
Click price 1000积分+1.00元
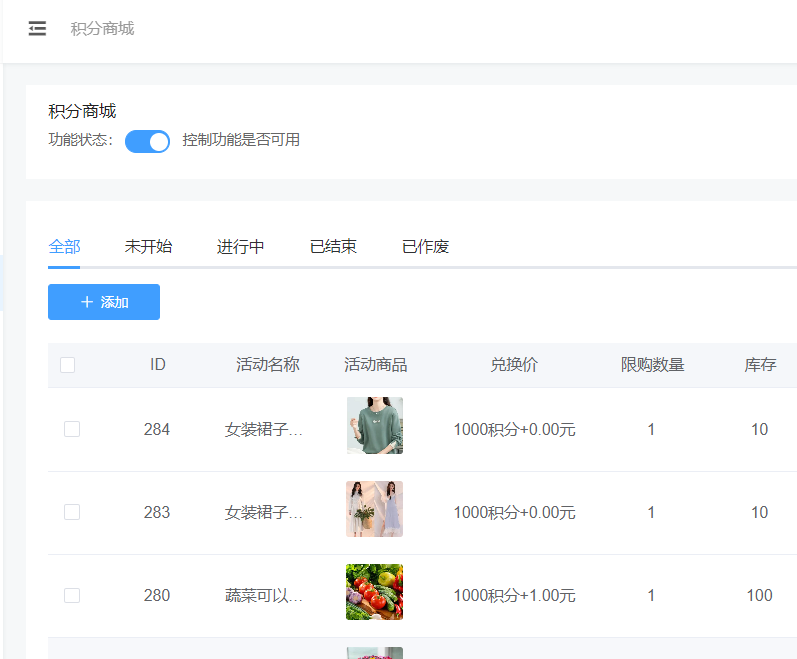[x=514, y=595]
